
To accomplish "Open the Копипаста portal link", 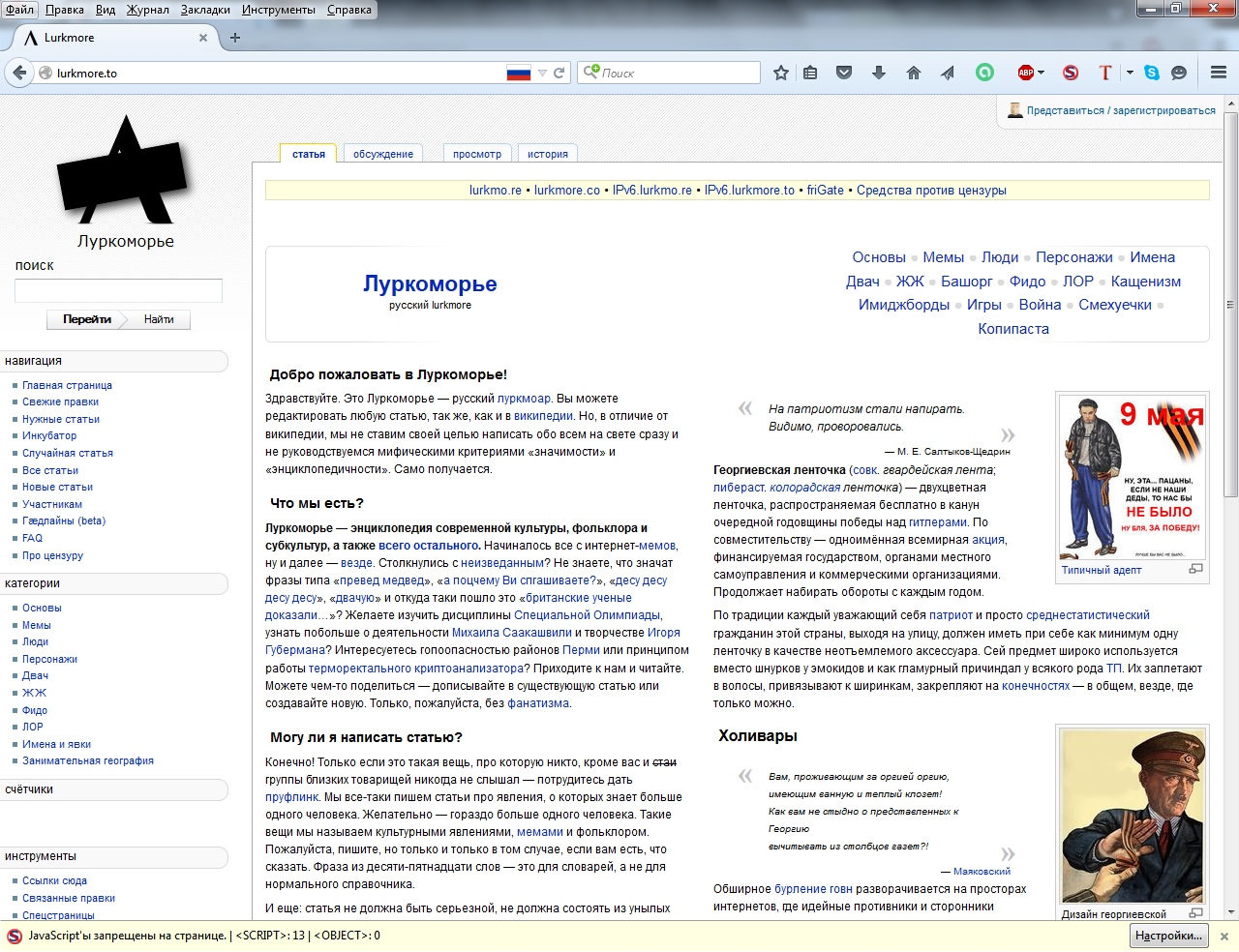I will pyautogui.click(x=1013, y=329).
